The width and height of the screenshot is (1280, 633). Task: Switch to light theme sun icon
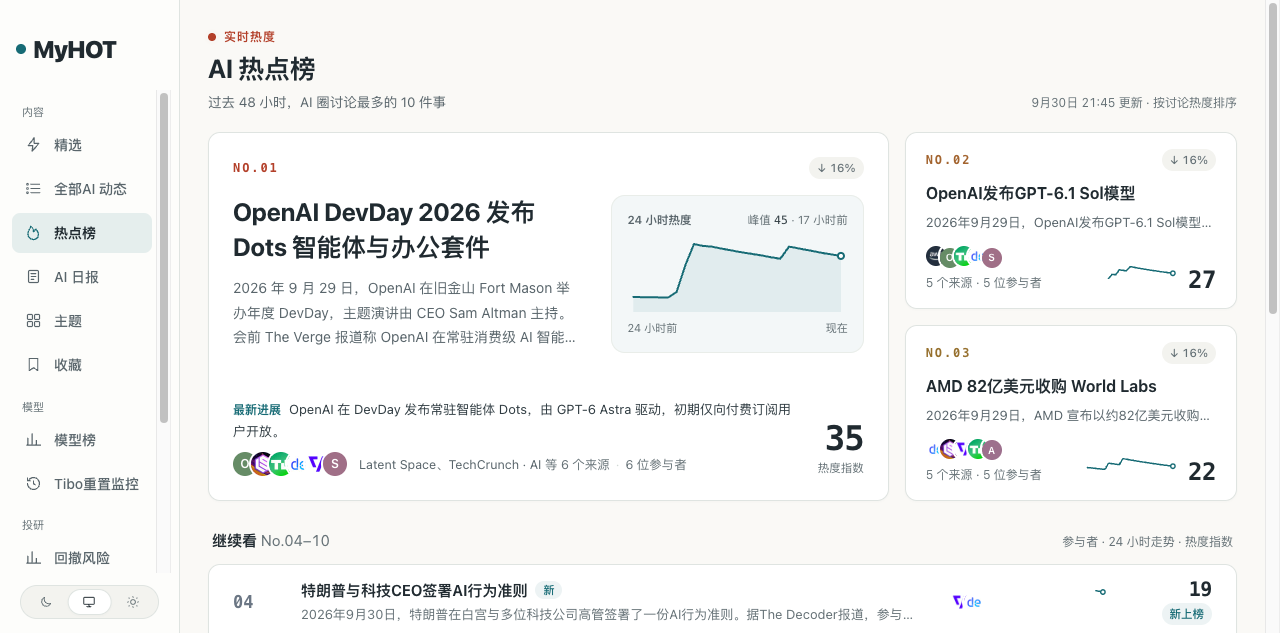pyautogui.click(x=133, y=602)
